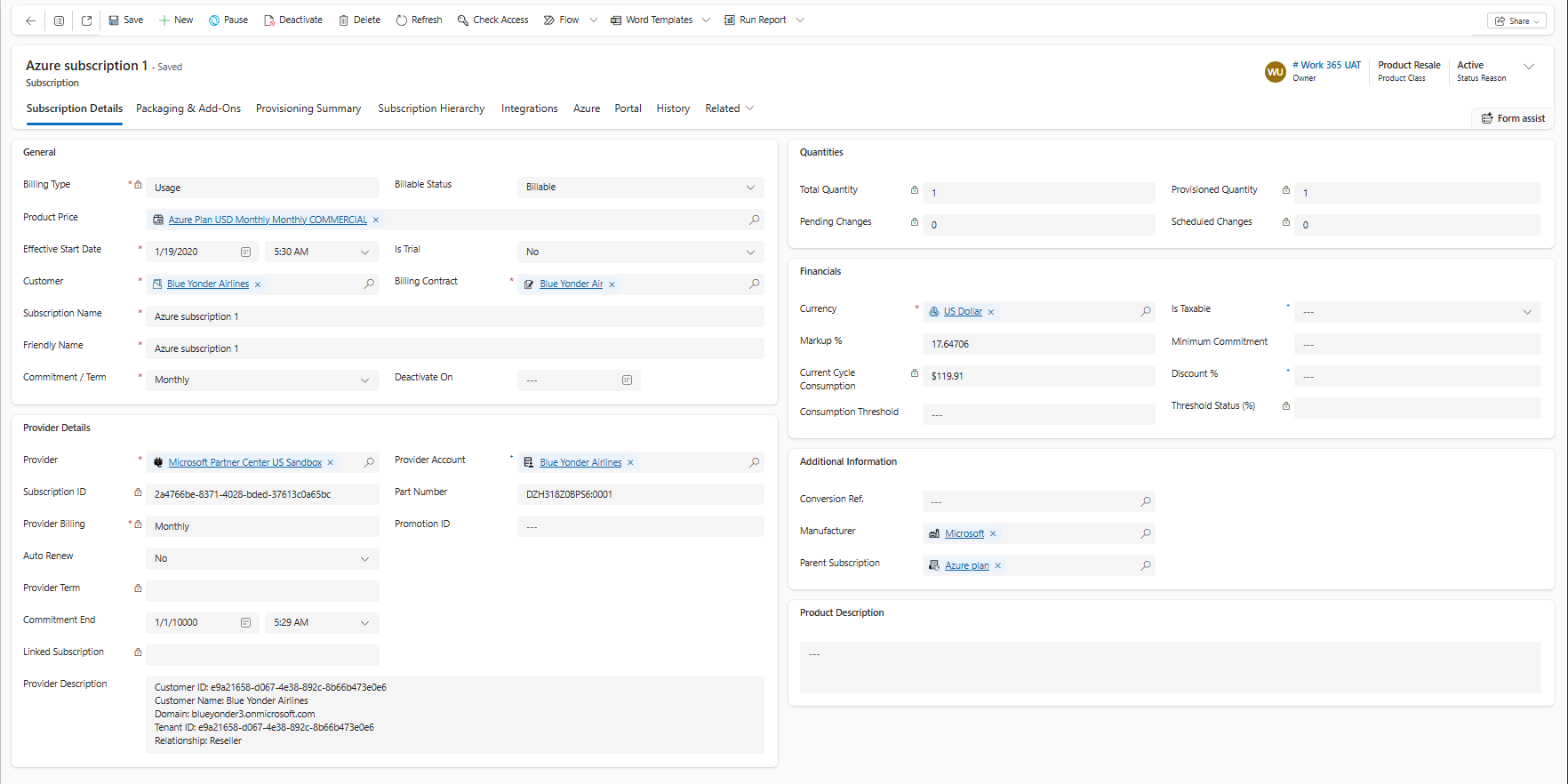Click the record set list icon
The height and width of the screenshot is (784, 1568).
59,20
